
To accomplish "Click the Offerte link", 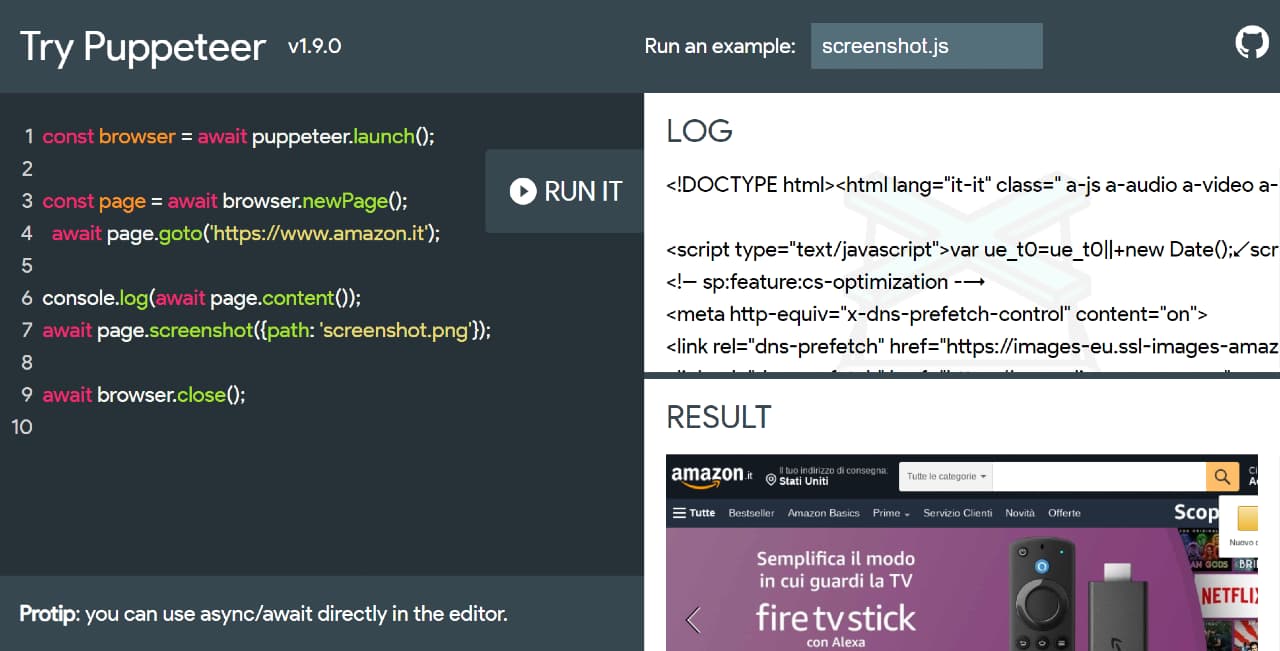I will coord(1065,512).
